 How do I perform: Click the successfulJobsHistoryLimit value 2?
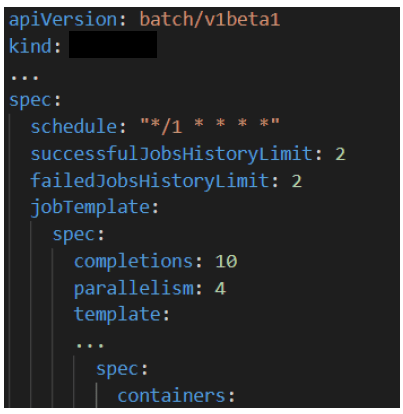coord(340,154)
